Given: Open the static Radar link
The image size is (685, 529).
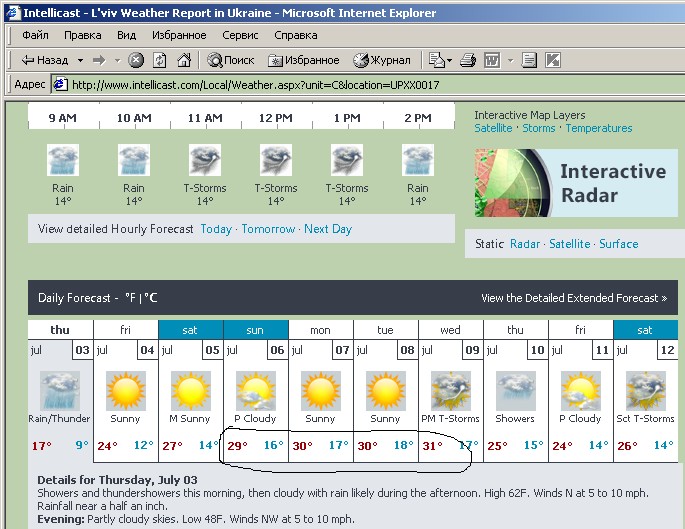Looking at the screenshot, I should point(525,244).
